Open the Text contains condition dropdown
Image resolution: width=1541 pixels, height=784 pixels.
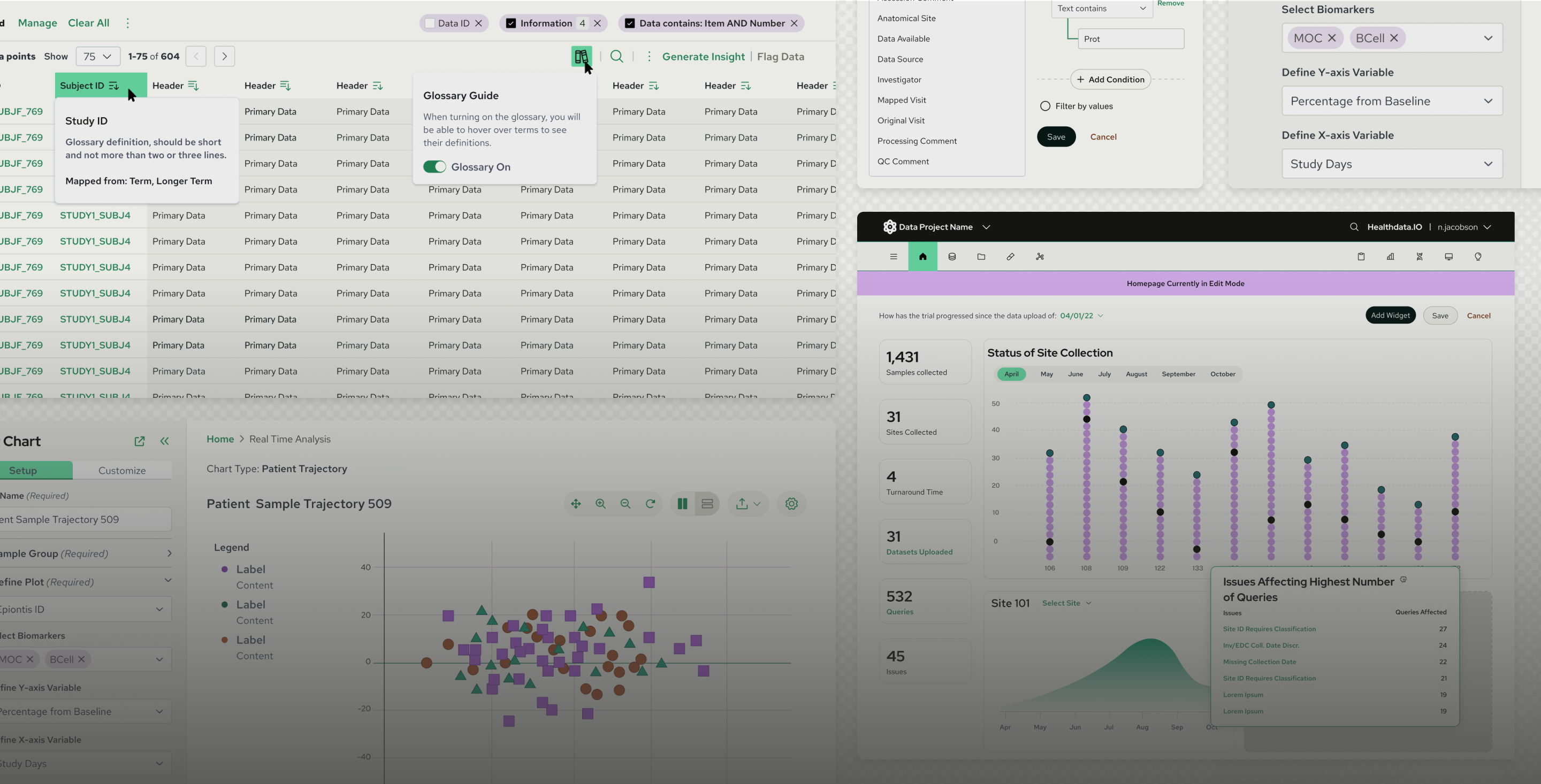1101,9
